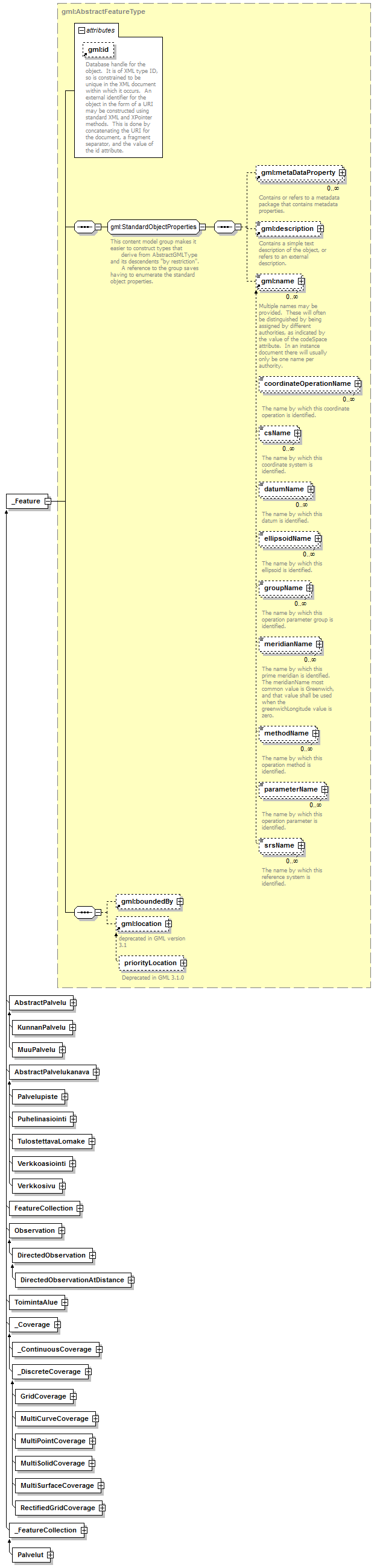Expand the srsName element
Screen dimensions: 377x1568
pos(301,845)
